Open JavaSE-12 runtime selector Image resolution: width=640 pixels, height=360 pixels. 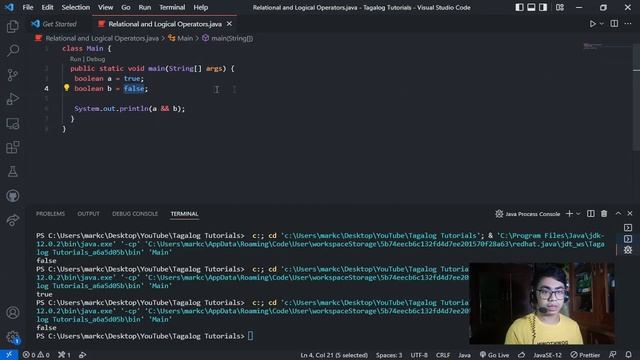click(x=547, y=355)
